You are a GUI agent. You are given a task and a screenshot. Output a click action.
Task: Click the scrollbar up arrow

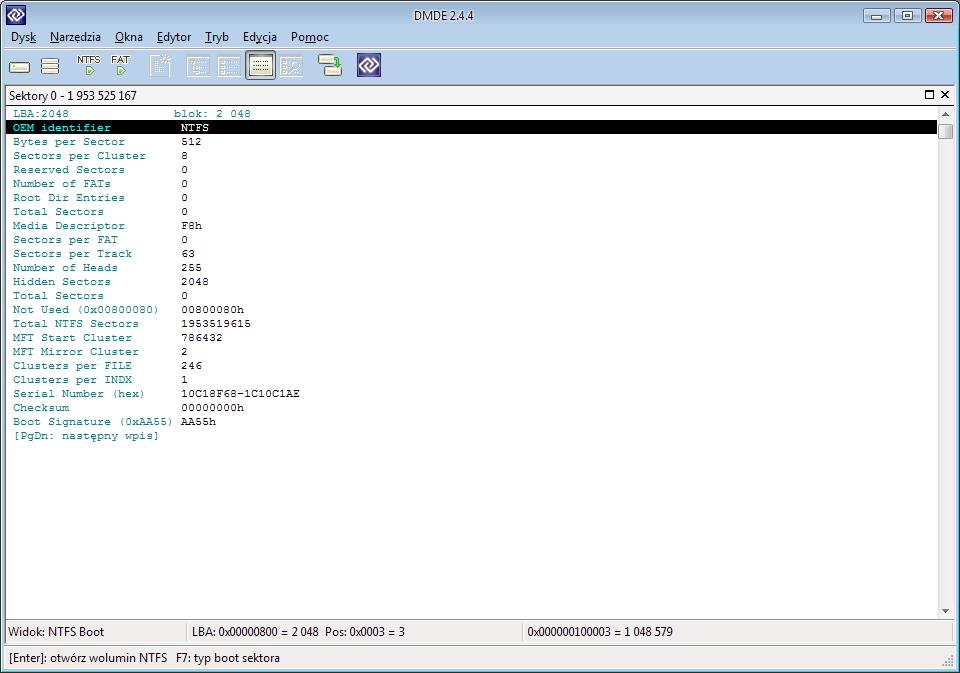coord(945,115)
